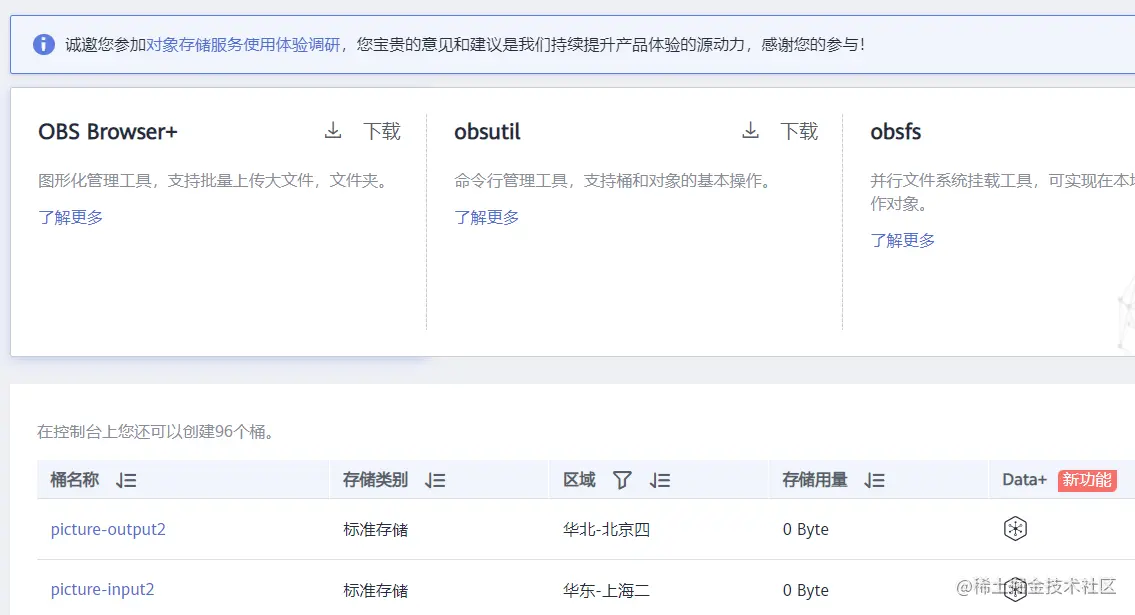Screen dimensions: 1135x615
Task: Open the 区域 filter funnel icon
Action: pyautogui.click(x=622, y=480)
